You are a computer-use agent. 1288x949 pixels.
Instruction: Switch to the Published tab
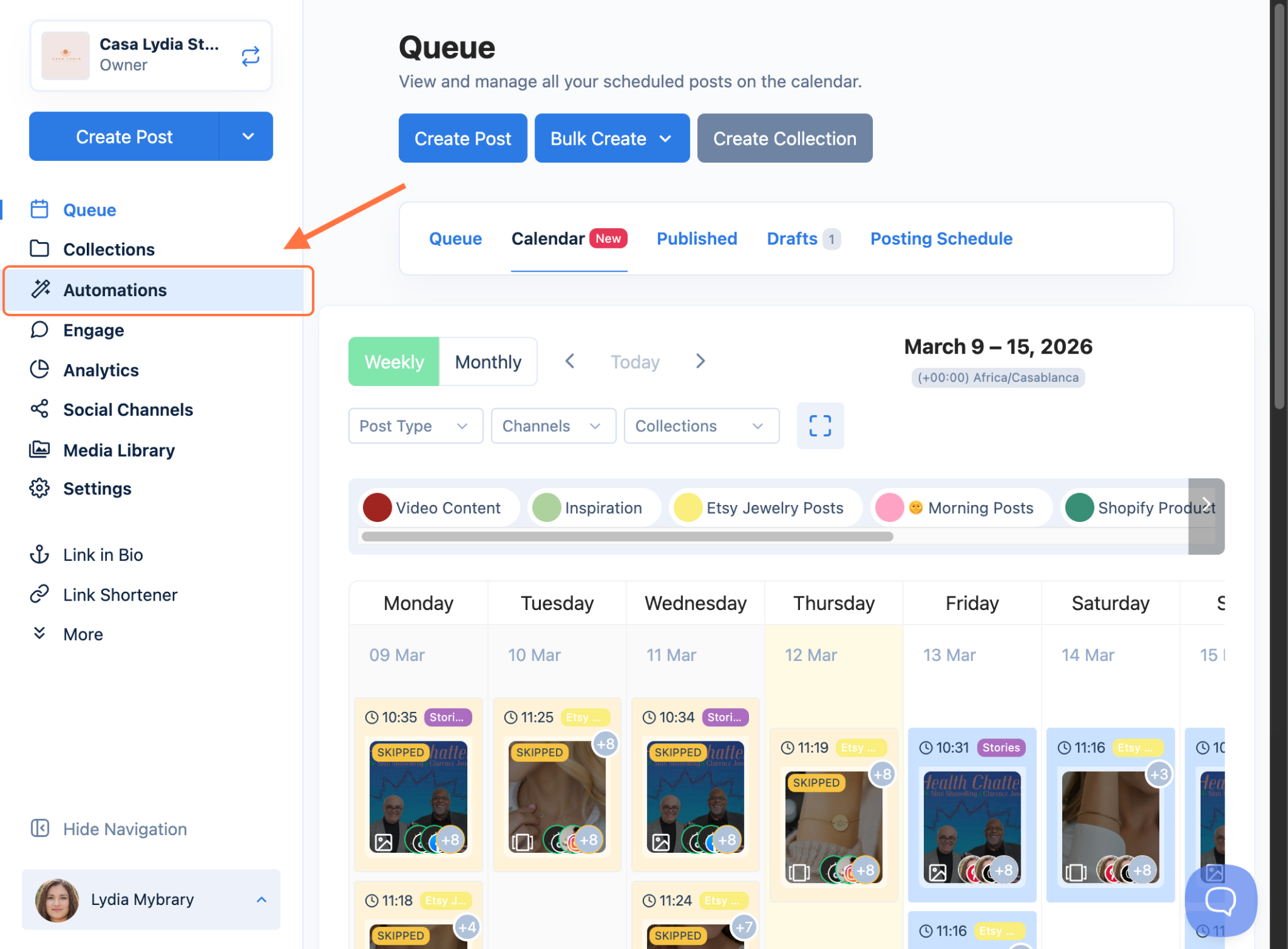click(x=696, y=238)
